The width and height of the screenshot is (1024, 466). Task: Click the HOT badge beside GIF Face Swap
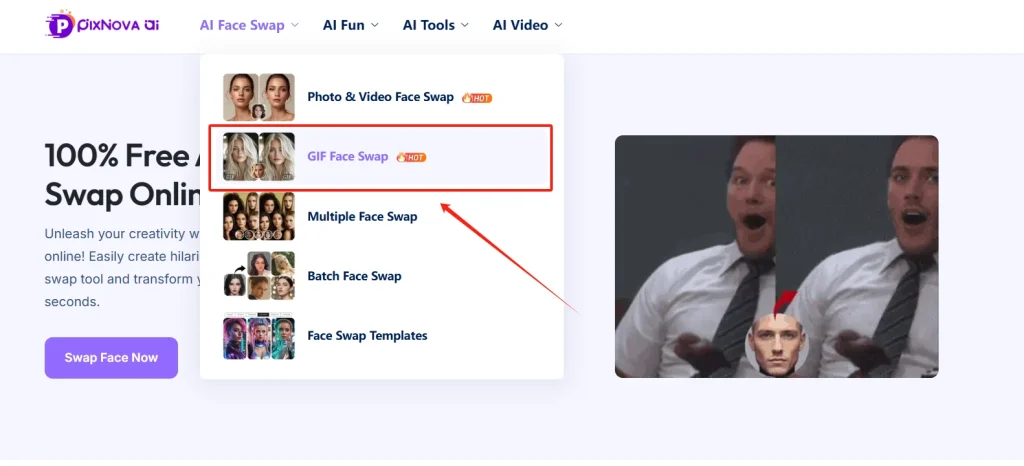click(412, 157)
